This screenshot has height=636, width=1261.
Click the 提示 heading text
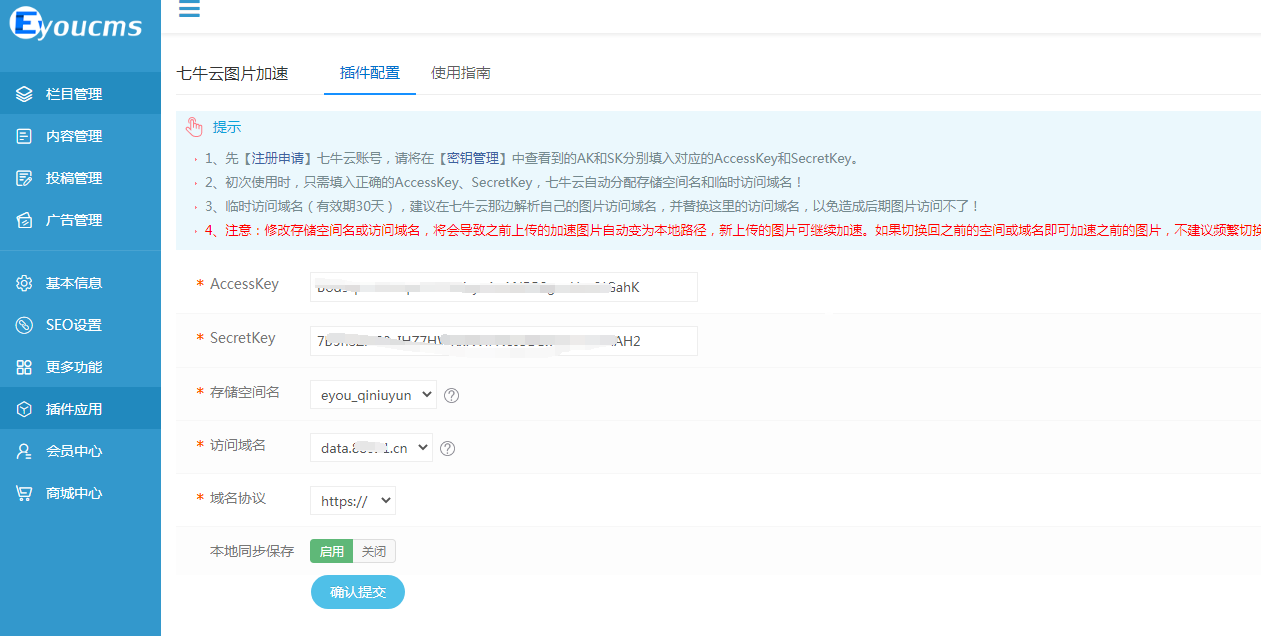click(227, 128)
